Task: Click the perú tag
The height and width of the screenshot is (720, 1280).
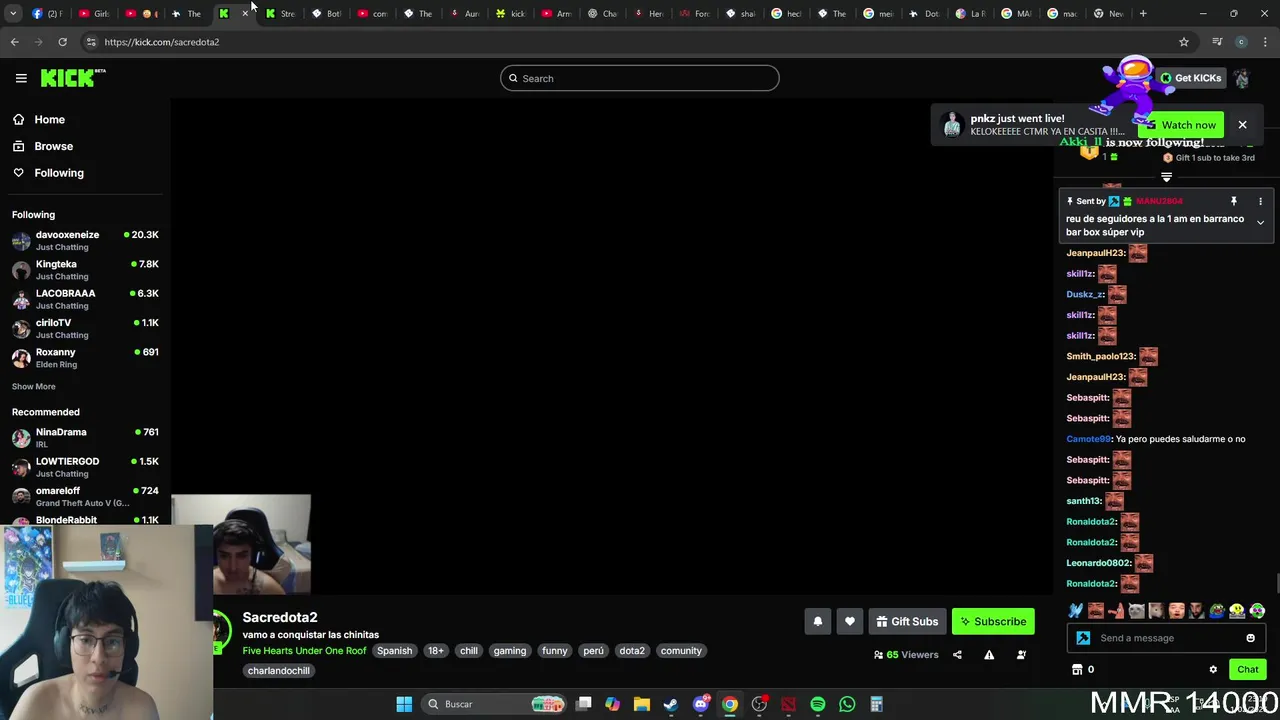Action: click(593, 651)
